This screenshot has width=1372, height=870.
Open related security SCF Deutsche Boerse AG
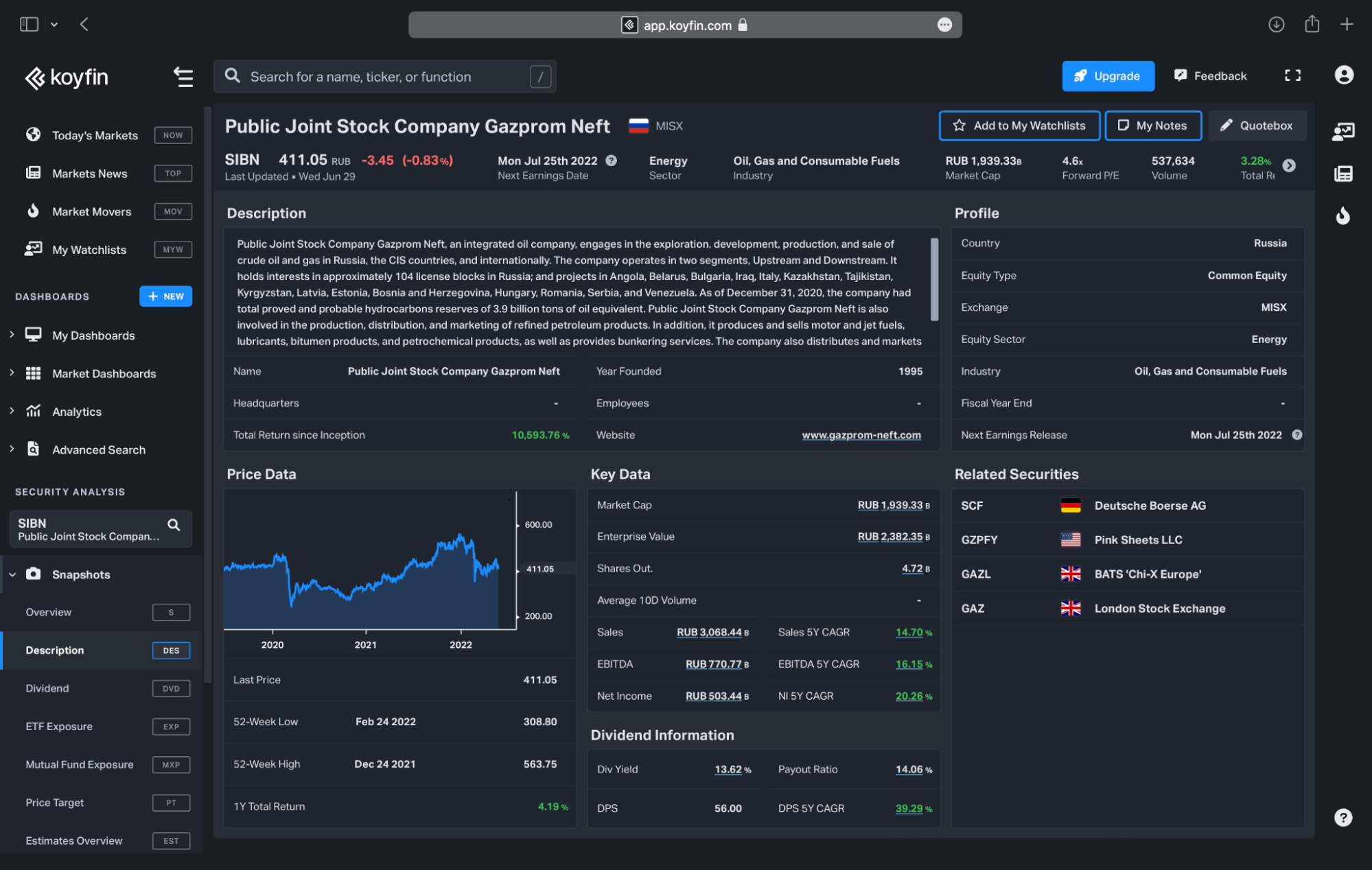click(1128, 506)
